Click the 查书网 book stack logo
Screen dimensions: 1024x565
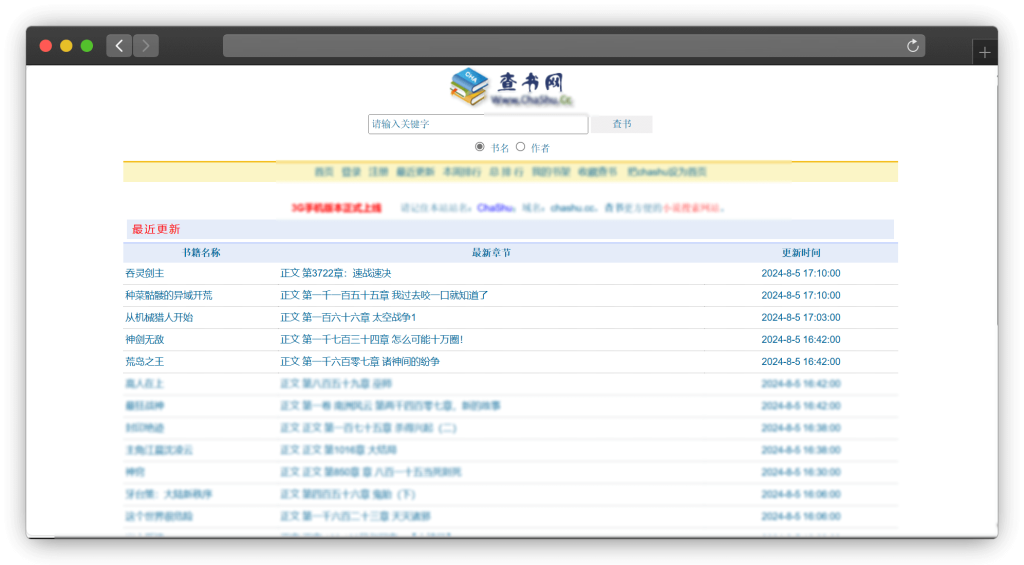point(511,87)
